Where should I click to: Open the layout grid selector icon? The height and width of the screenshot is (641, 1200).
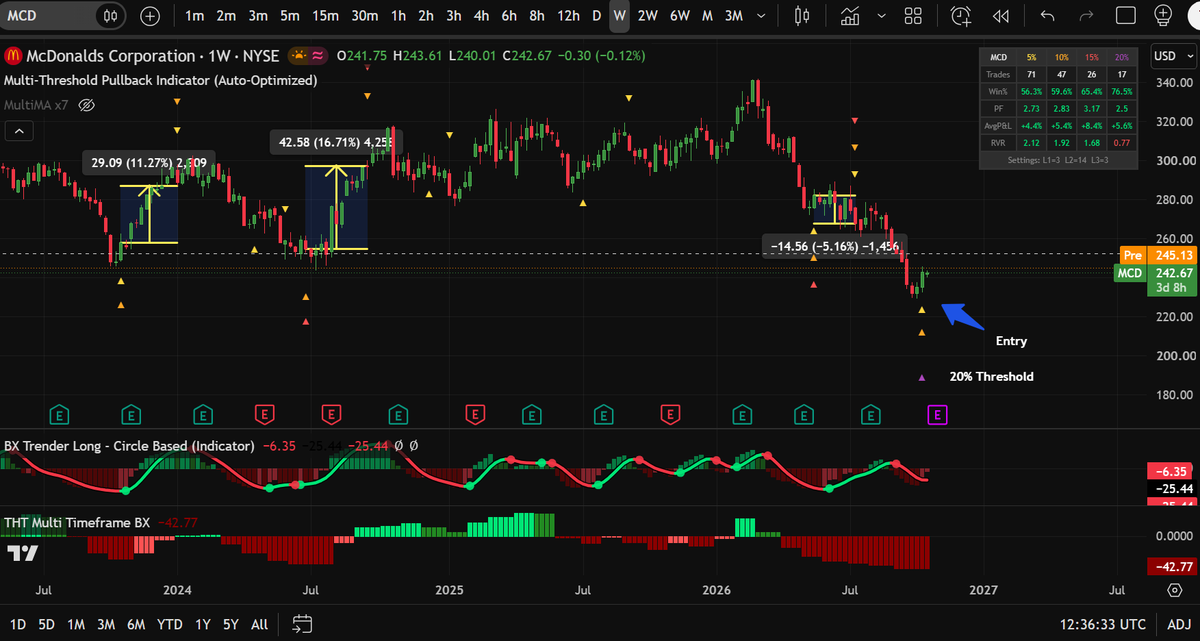coord(912,16)
